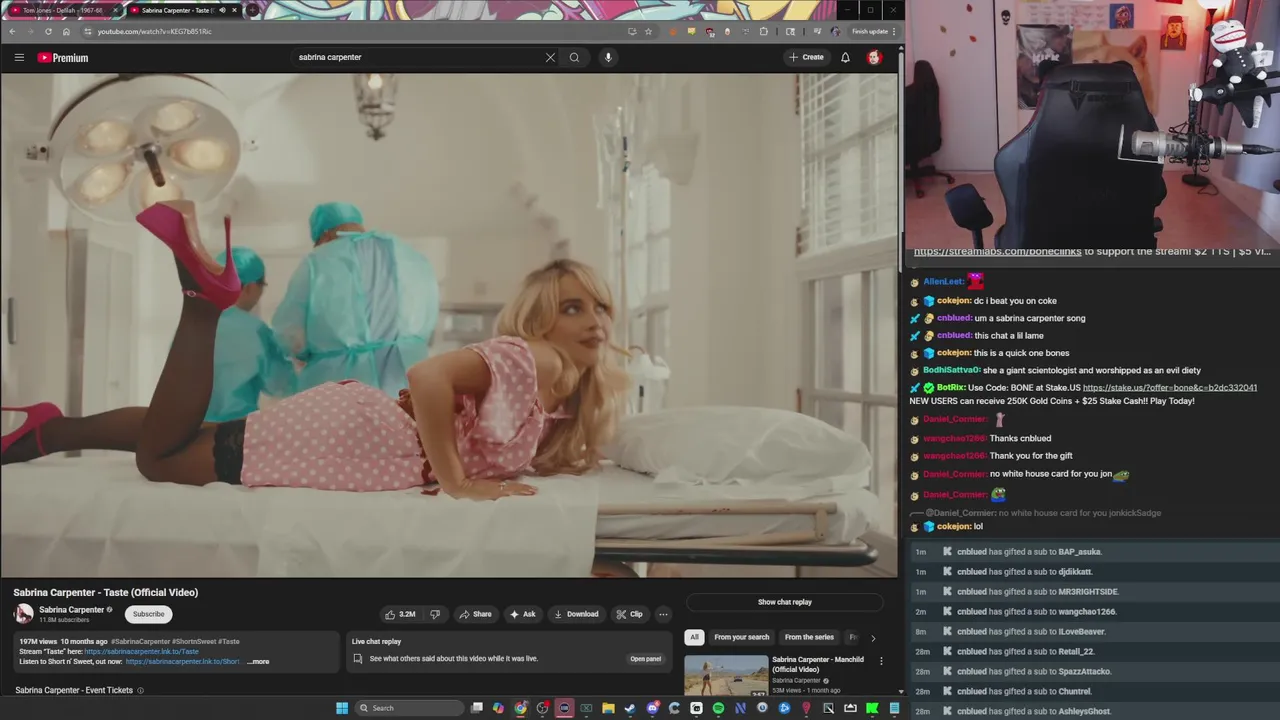Open streamlabs.com/boneclinks link in stream
This screenshot has width=1280, height=720.
[997, 252]
